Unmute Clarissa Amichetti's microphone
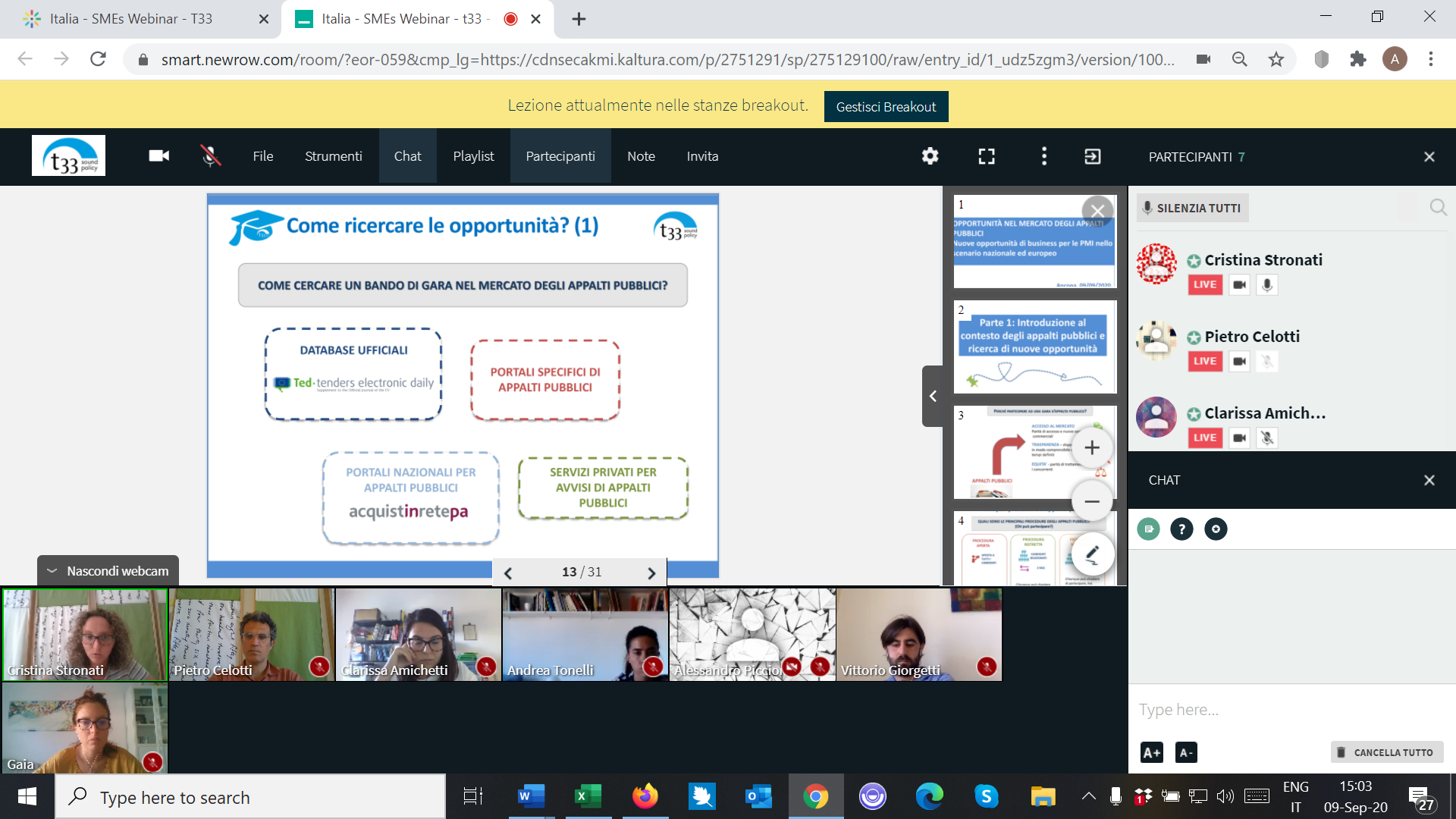The width and height of the screenshot is (1456, 819). click(x=1267, y=438)
